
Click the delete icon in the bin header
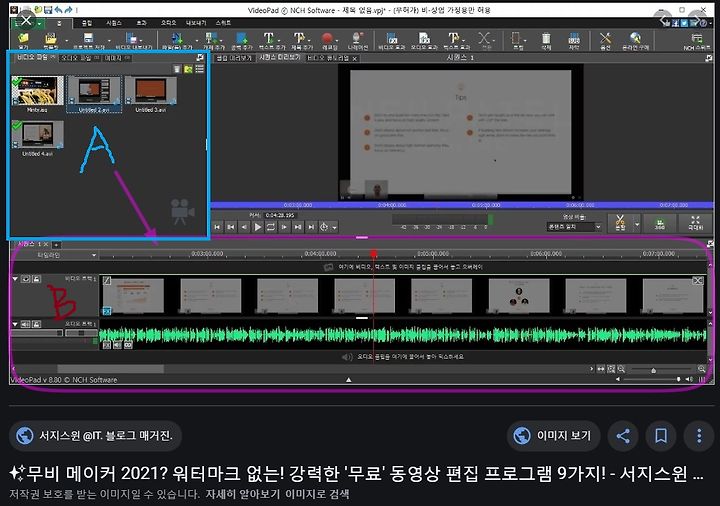point(177,69)
